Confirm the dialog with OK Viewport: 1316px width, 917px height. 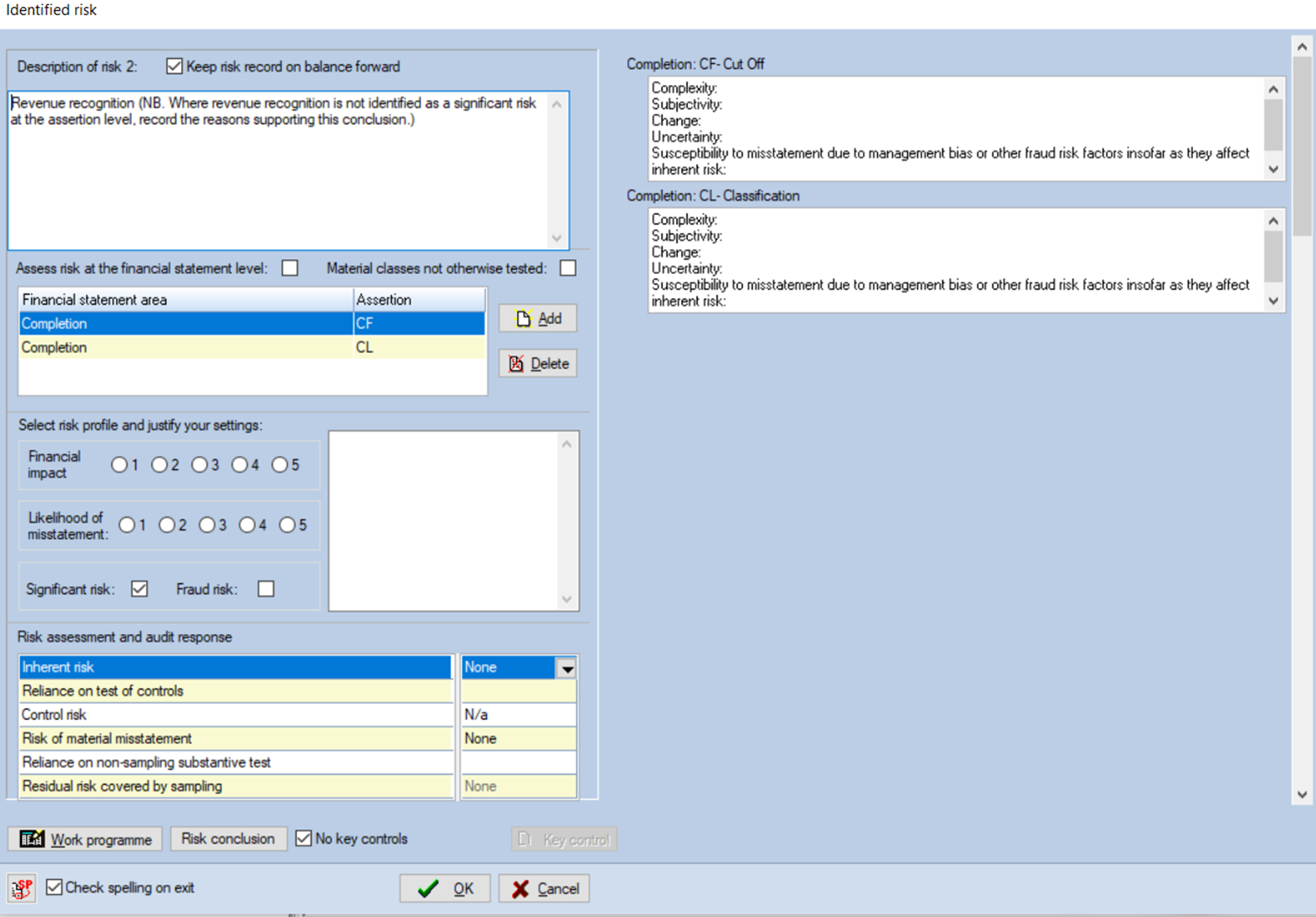point(445,888)
